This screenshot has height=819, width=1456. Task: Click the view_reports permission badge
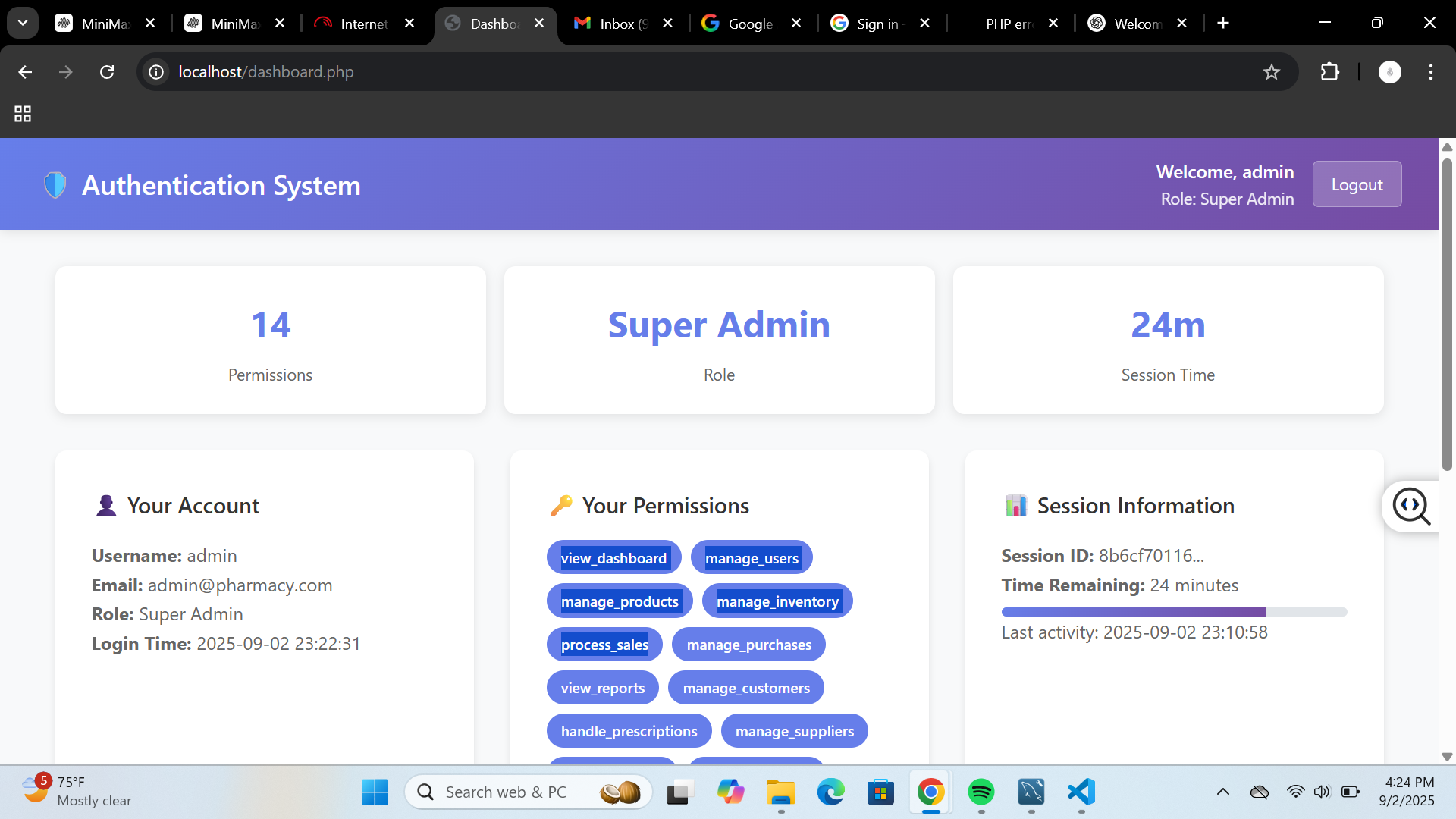click(x=602, y=688)
